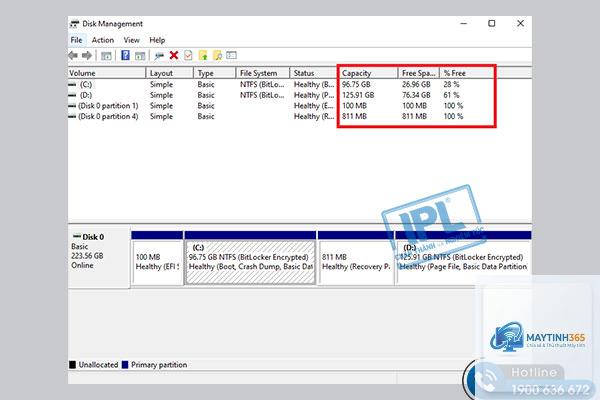Open the Help menu
600x400 pixels.
click(x=157, y=40)
